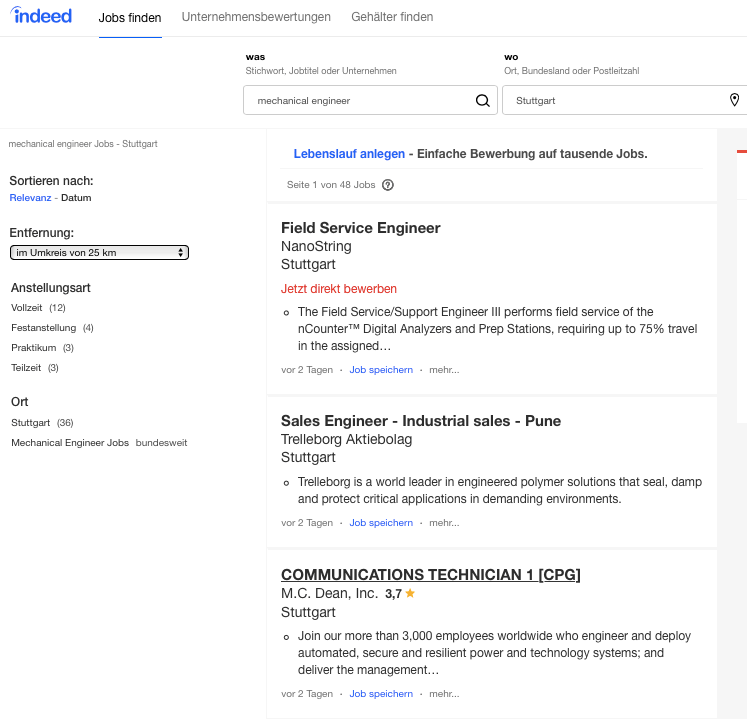Expand 'mehr...' for Field Service Engineer
Viewport: 747px width, 719px height.
pos(444,370)
